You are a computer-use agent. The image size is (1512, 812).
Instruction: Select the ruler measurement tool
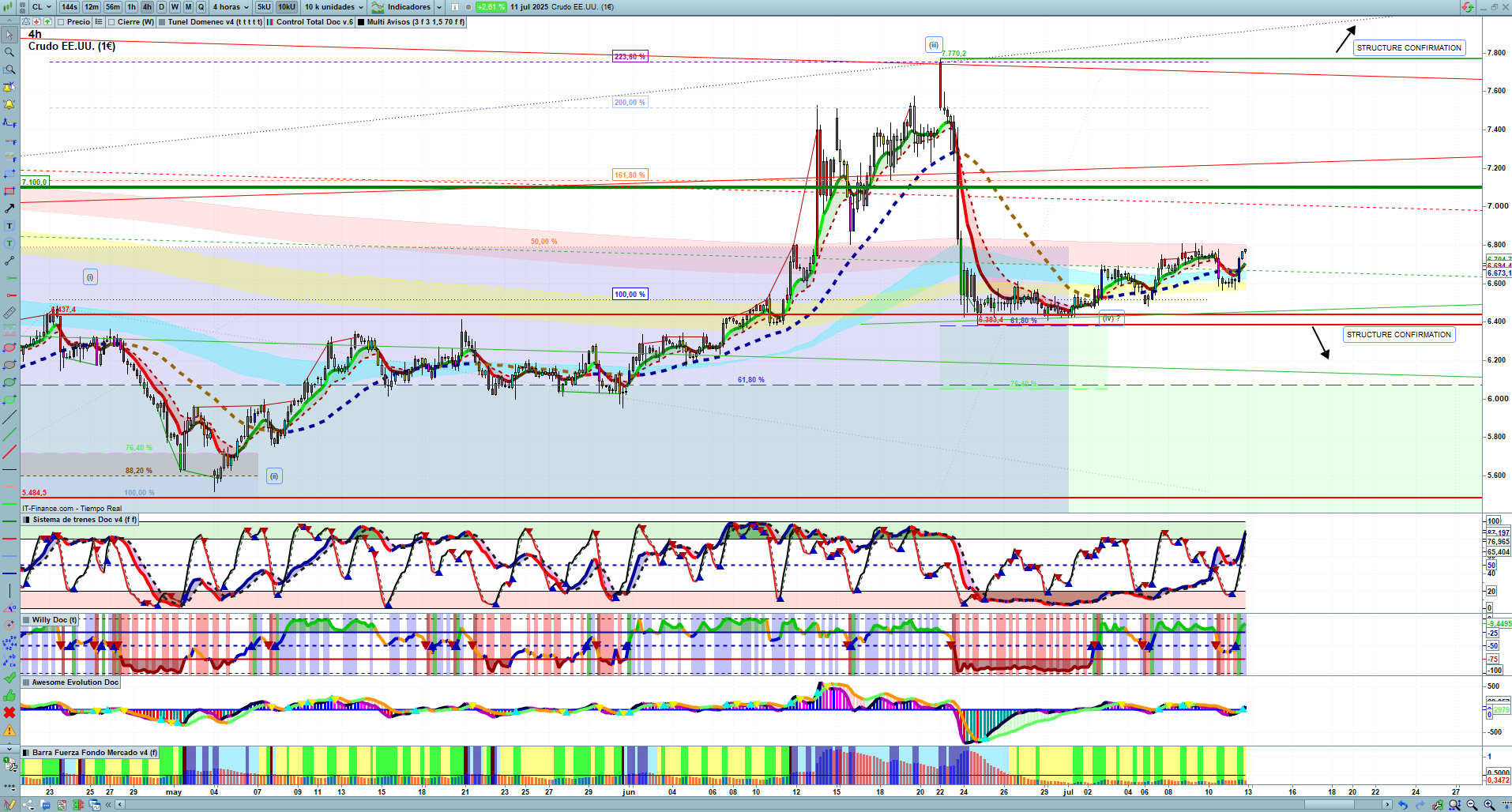(9, 313)
